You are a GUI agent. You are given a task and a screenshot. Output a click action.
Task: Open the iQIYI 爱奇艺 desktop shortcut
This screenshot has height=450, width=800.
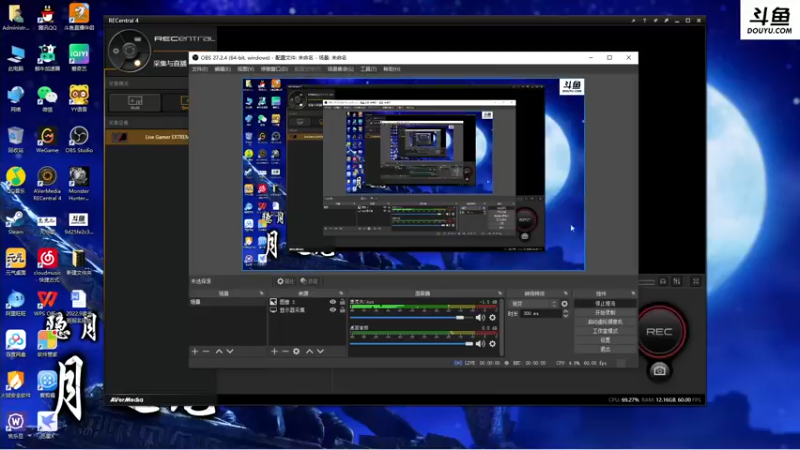[79, 58]
